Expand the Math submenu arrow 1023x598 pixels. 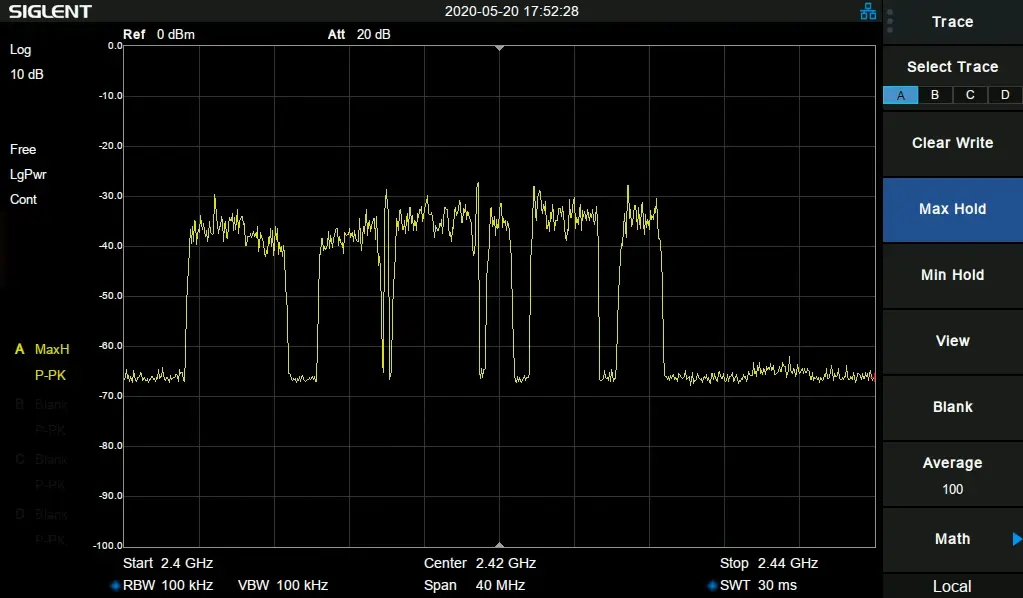pos(1016,539)
